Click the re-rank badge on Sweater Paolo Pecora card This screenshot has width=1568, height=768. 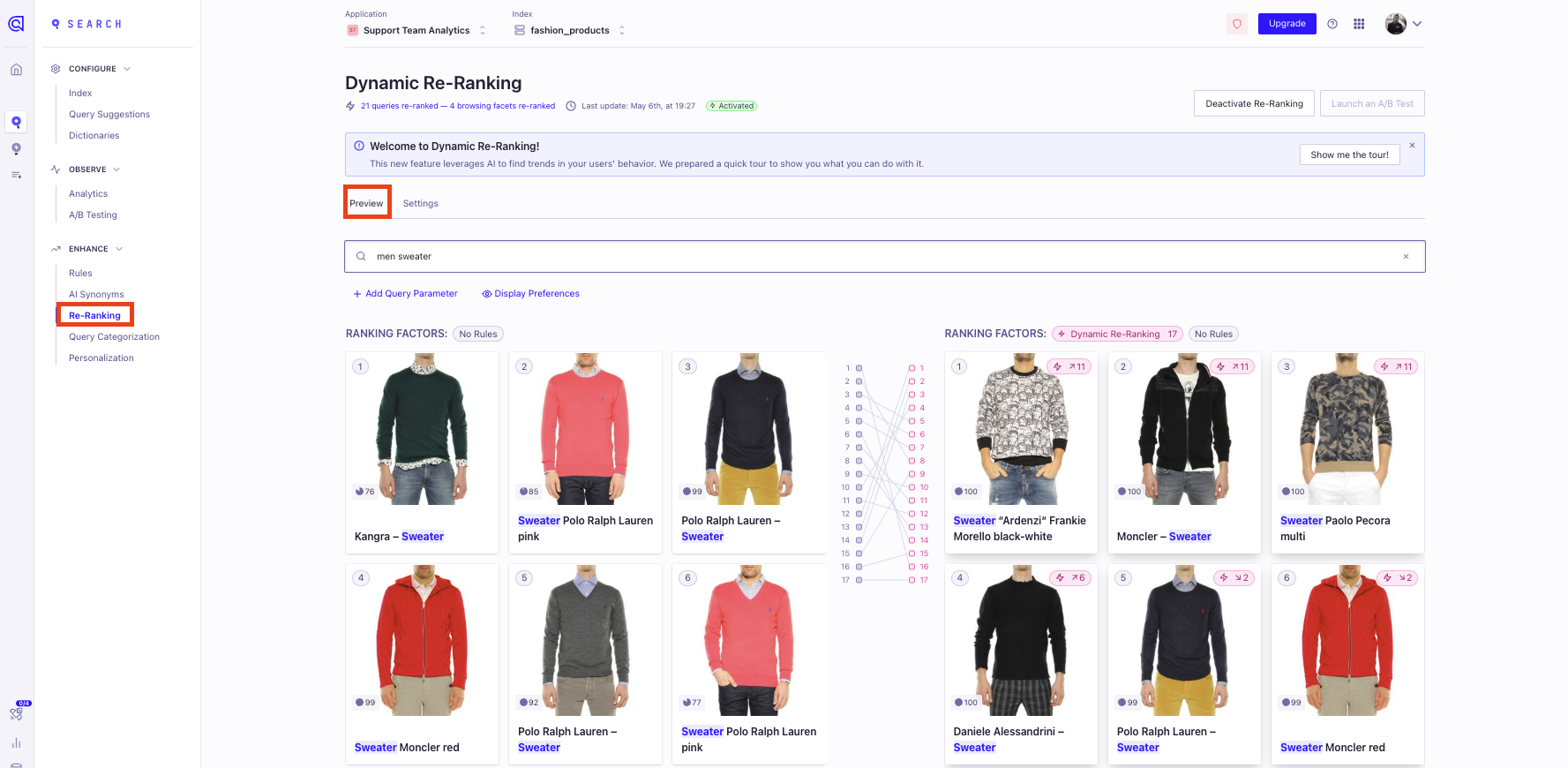[1396, 366]
